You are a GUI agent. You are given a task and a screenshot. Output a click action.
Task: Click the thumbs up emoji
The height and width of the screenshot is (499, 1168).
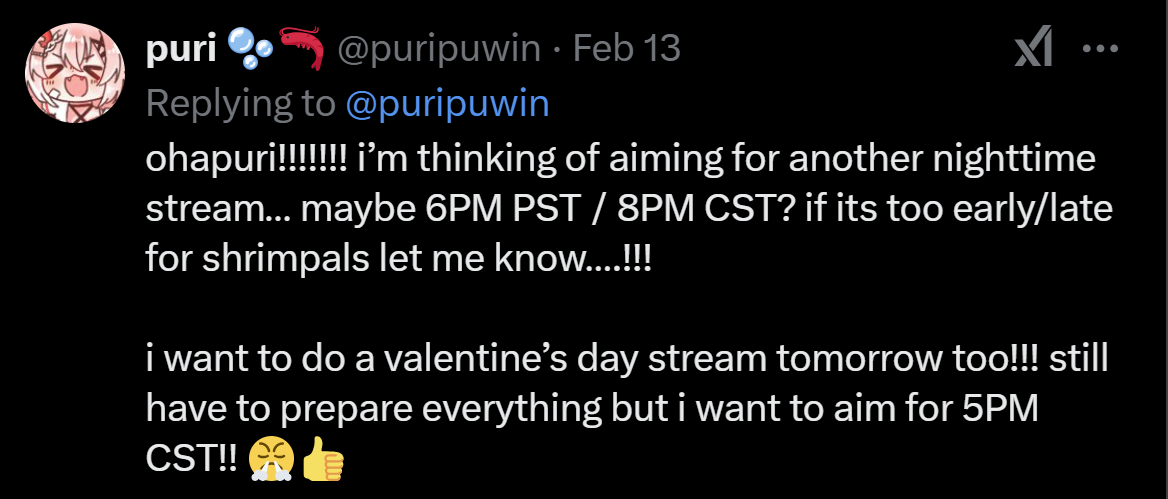tap(322, 460)
